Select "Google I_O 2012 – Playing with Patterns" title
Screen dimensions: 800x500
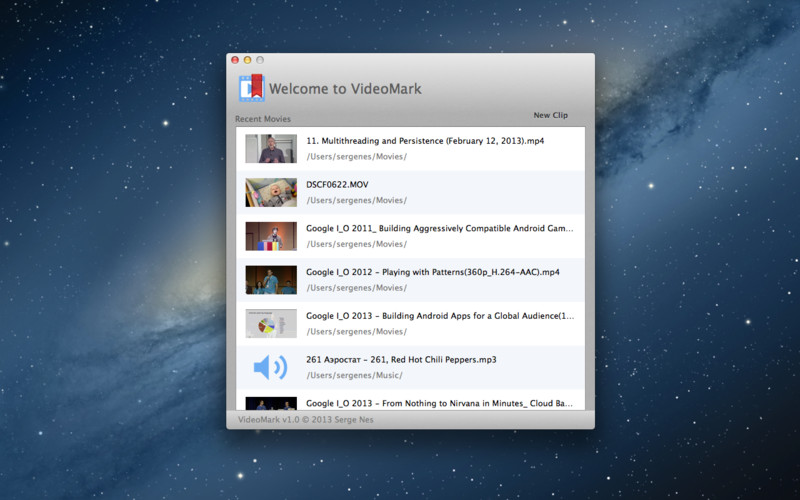(x=433, y=272)
